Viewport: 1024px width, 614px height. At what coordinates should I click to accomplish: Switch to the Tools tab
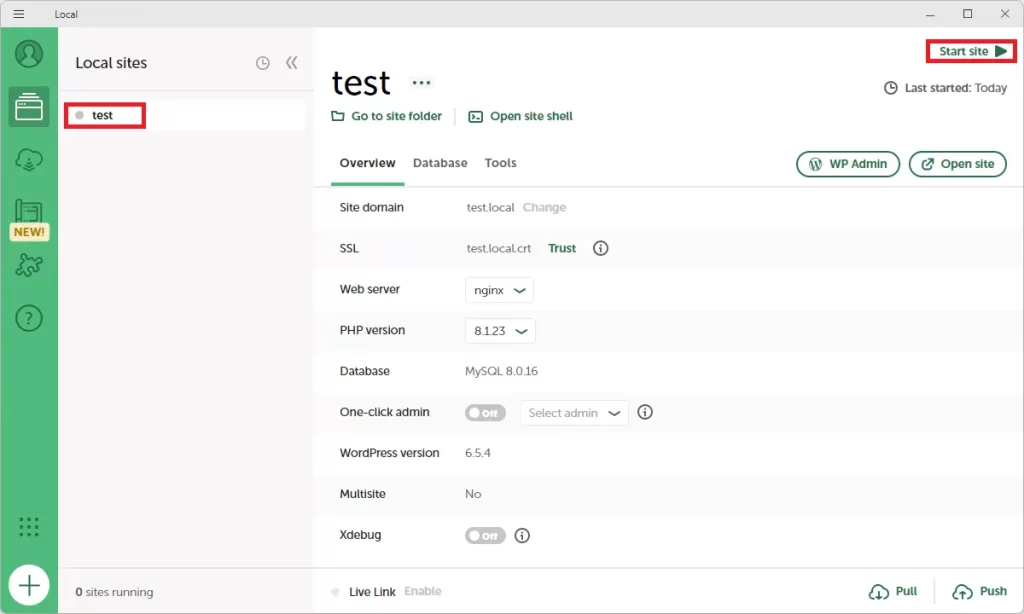click(x=500, y=163)
